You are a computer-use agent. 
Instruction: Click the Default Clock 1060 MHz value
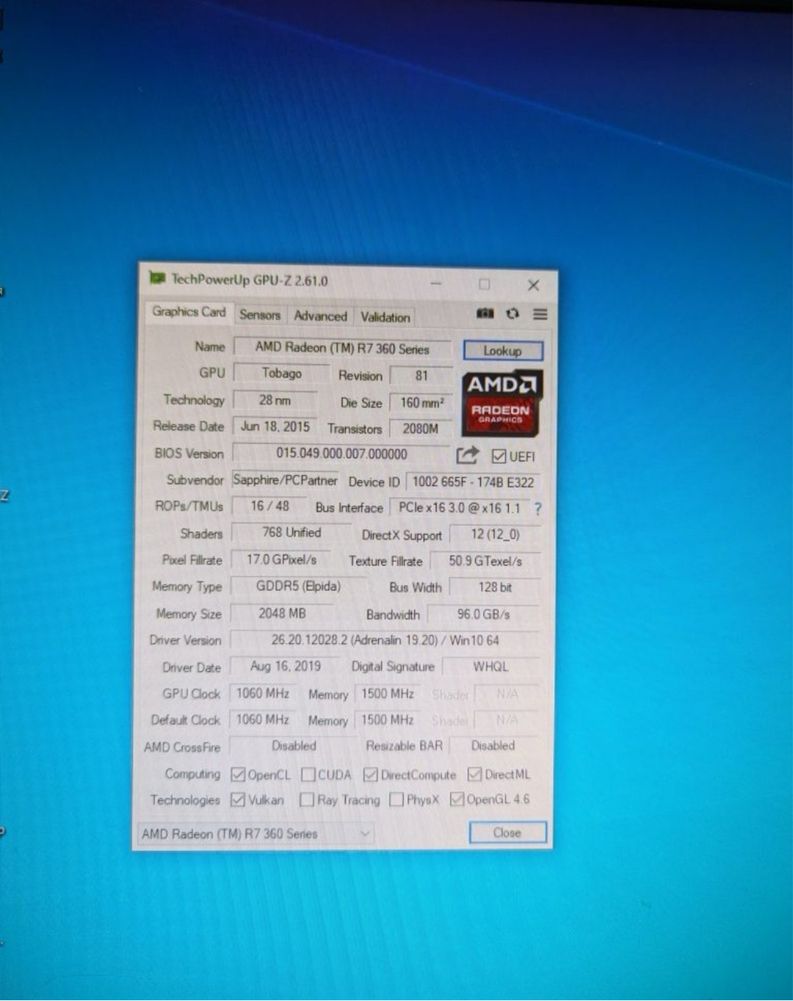pos(262,719)
